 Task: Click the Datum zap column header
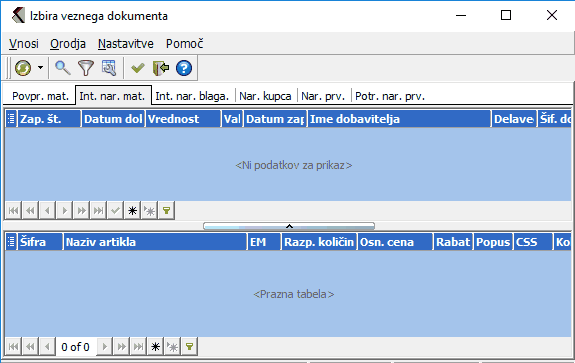(x=275, y=119)
